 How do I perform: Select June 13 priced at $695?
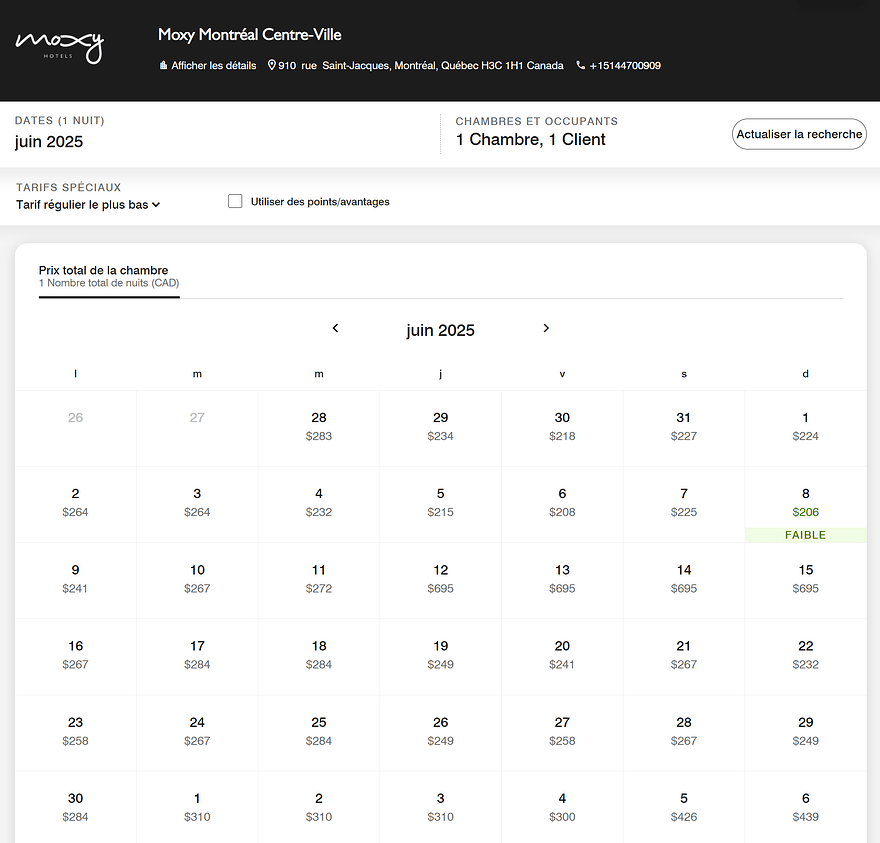pos(562,581)
